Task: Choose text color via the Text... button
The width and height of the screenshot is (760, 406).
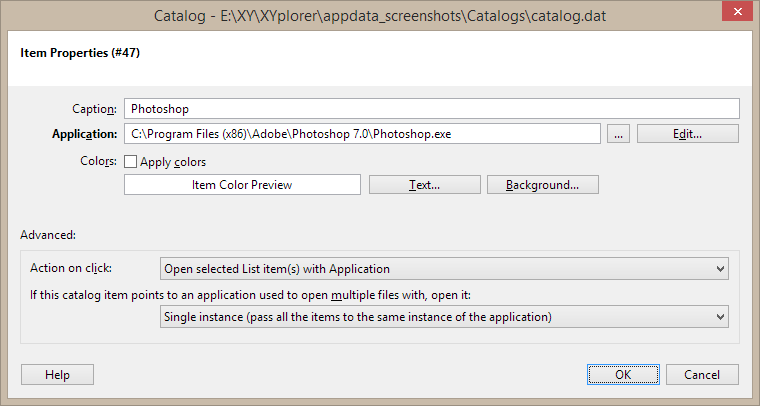Action: tap(424, 185)
